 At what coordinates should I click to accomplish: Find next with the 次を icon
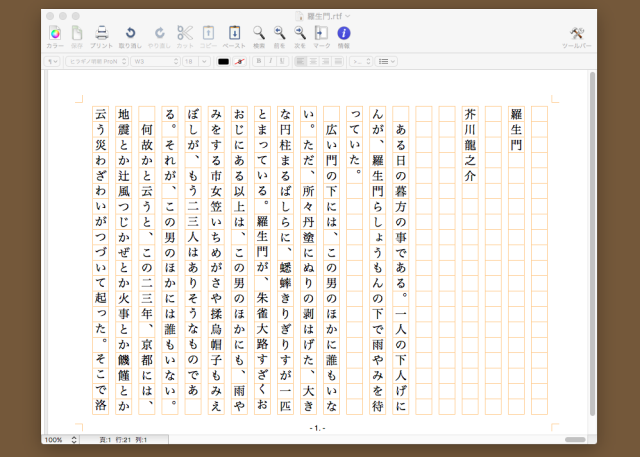(x=300, y=33)
